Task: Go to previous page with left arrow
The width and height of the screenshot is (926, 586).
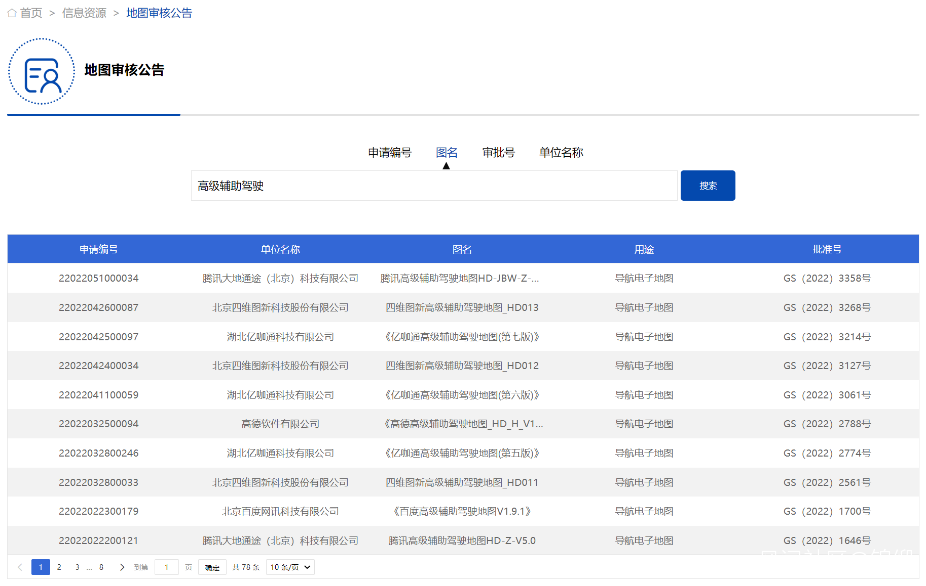Action: pyautogui.click(x=19, y=567)
